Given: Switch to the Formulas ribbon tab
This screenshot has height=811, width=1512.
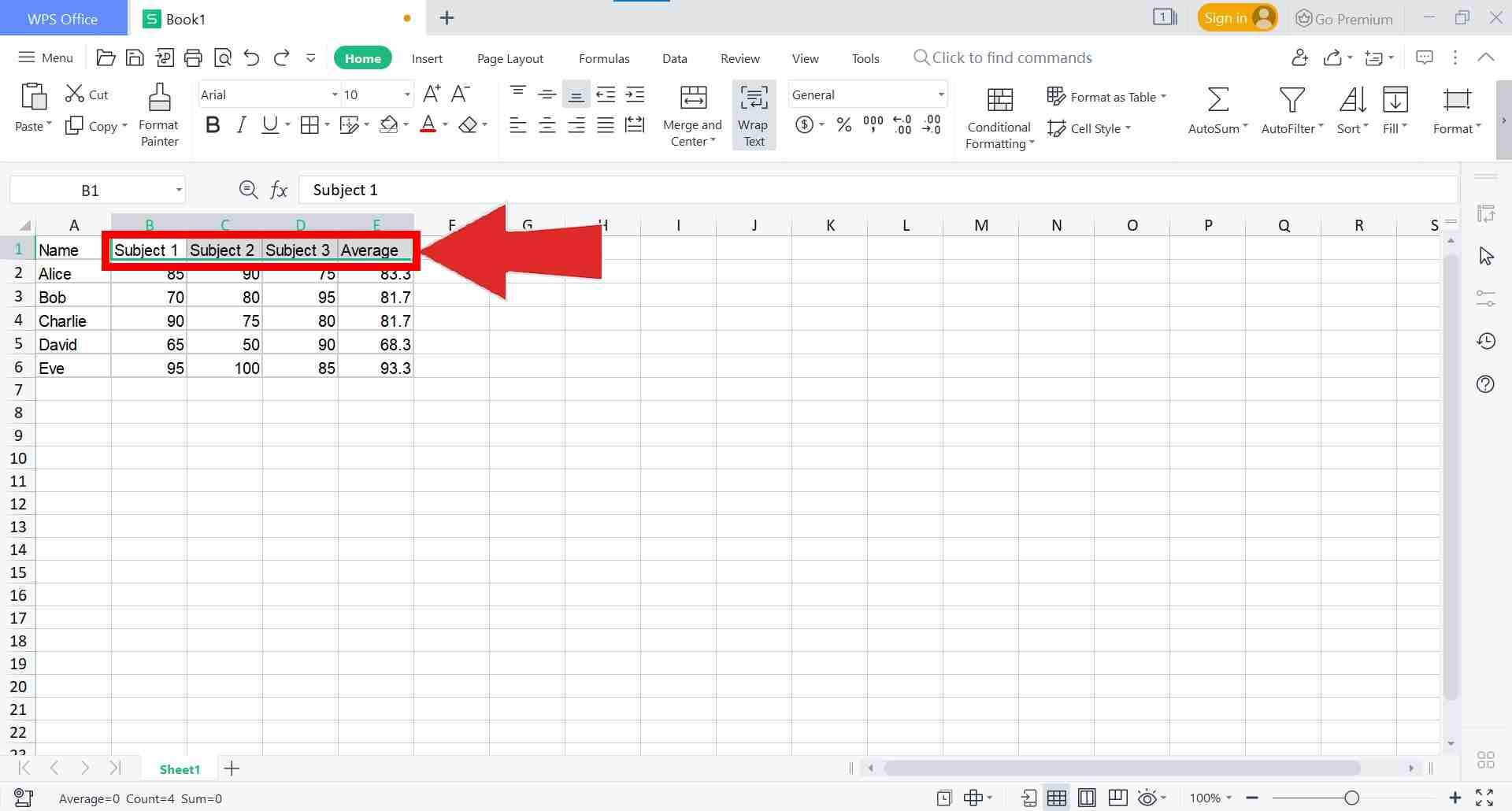Looking at the screenshot, I should (x=603, y=57).
